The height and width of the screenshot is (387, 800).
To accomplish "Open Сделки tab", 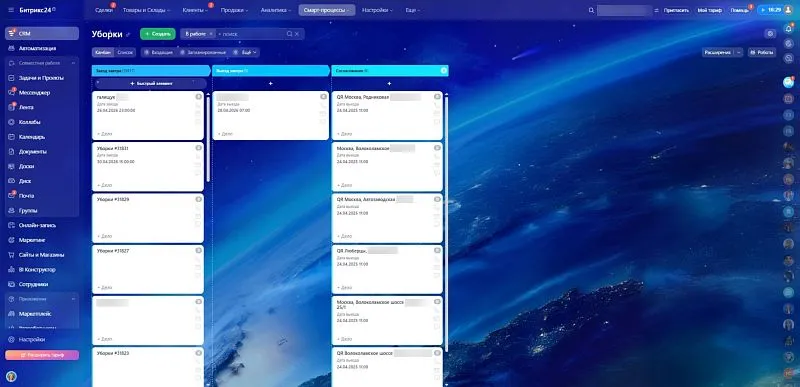I will (104, 10).
